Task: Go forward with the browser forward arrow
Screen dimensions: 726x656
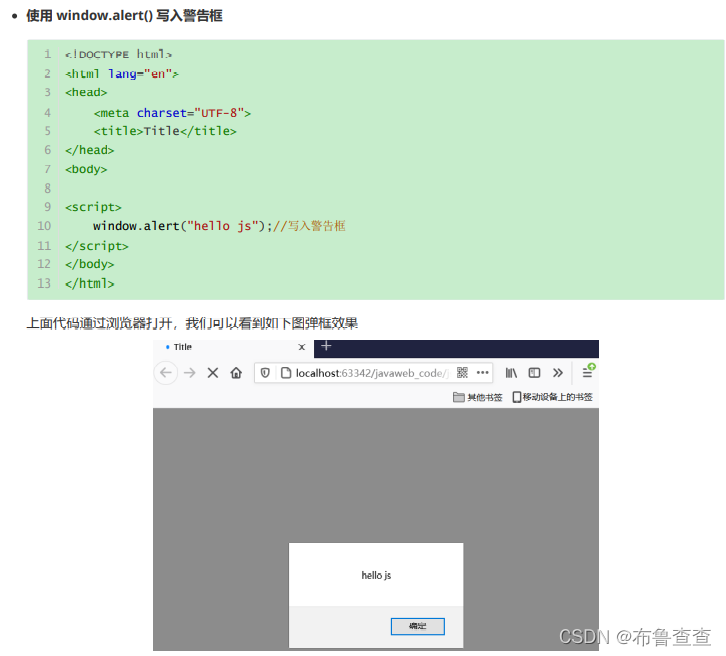Action: point(190,373)
